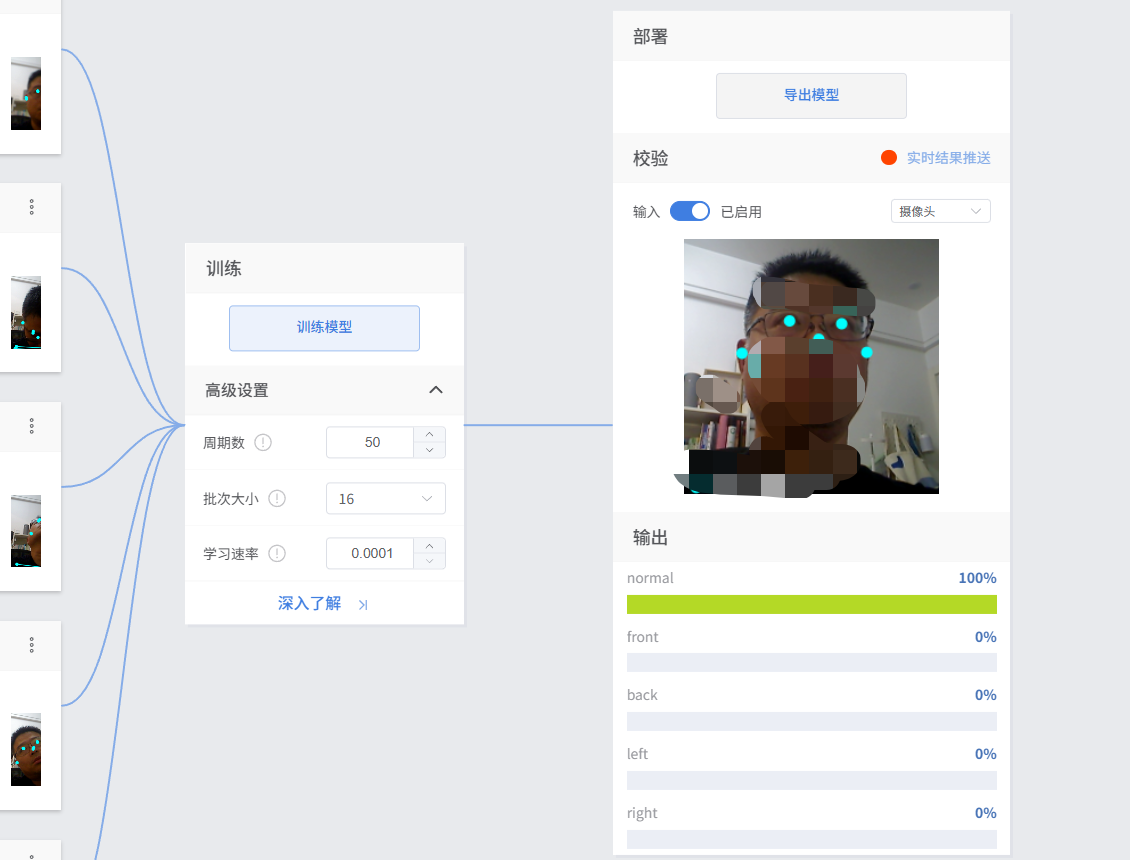Click the 实时结果推送 link
The width and height of the screenshot is (1130, 860).
click(x=948, y=158)
